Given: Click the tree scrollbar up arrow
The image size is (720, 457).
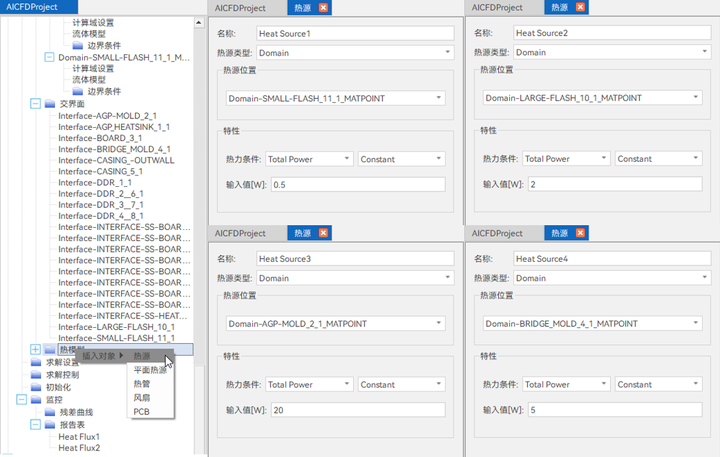Looking at the screenshot, I should coord(199,23).
